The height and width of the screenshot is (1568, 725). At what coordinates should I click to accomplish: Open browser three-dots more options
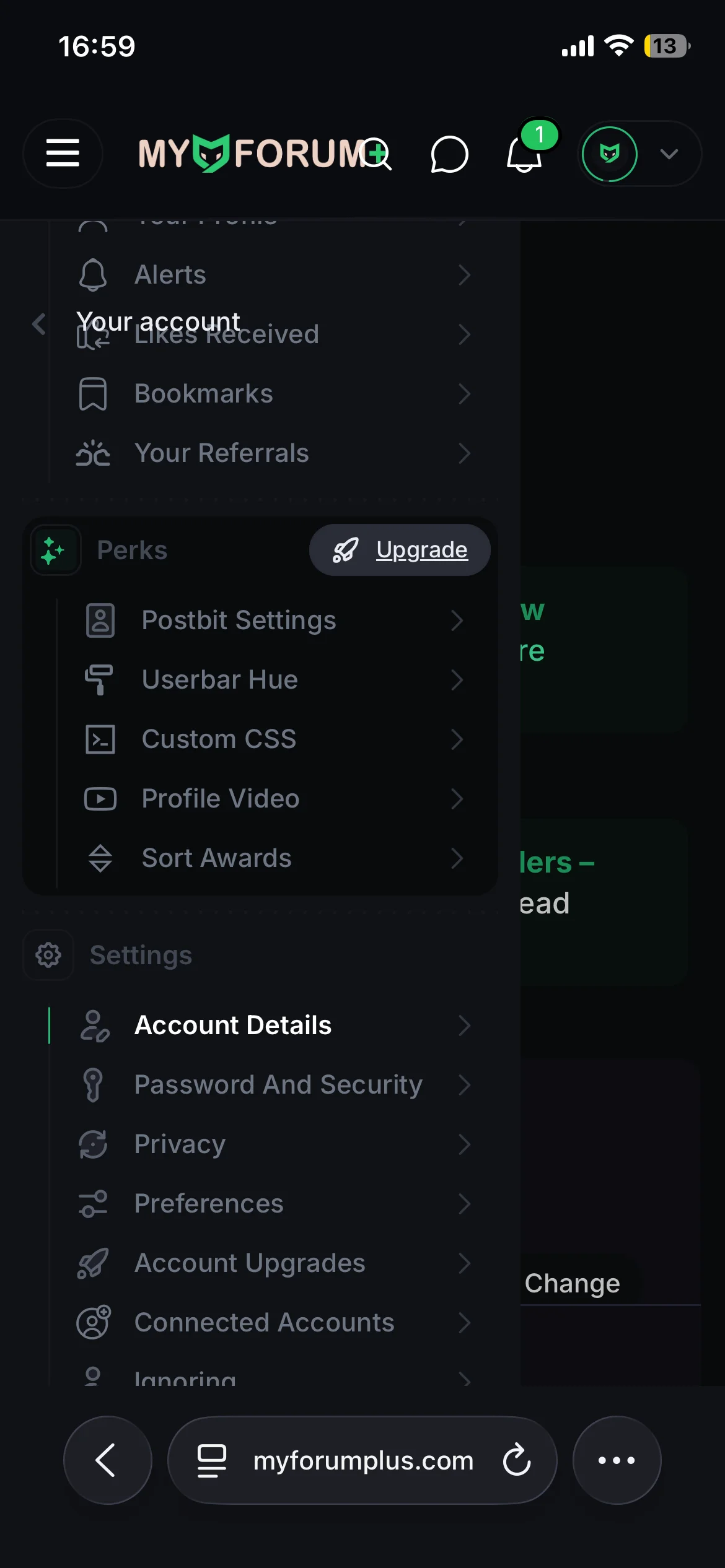[x=617, y=1460]
